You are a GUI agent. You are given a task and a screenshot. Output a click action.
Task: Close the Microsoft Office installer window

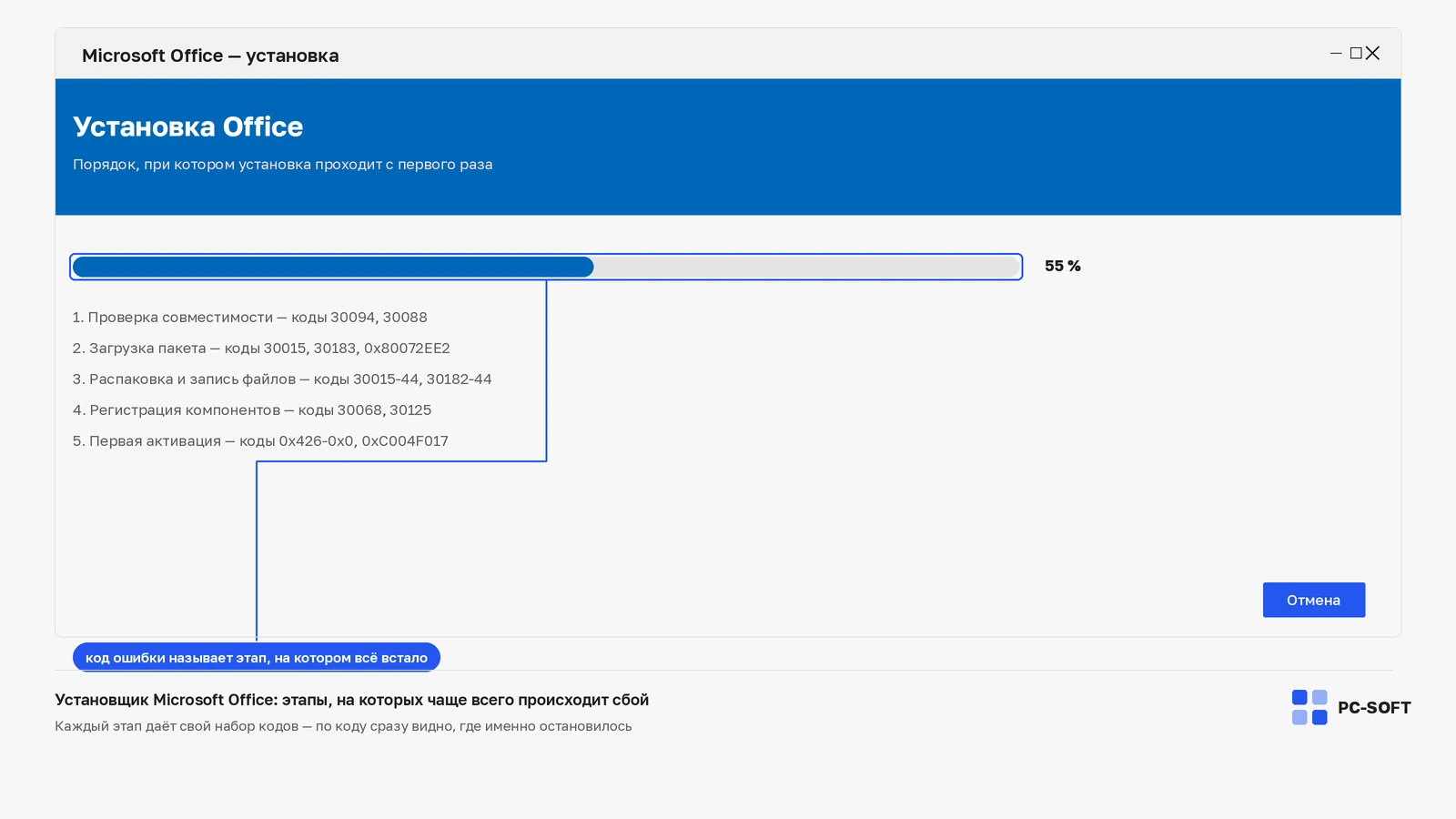click(x=1372, y=54)
